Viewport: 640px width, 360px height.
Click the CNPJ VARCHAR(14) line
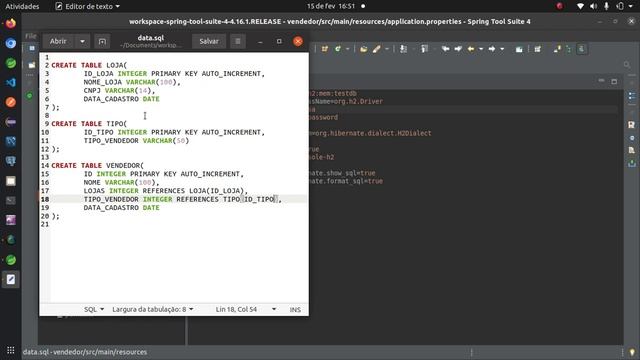[119, 91]
